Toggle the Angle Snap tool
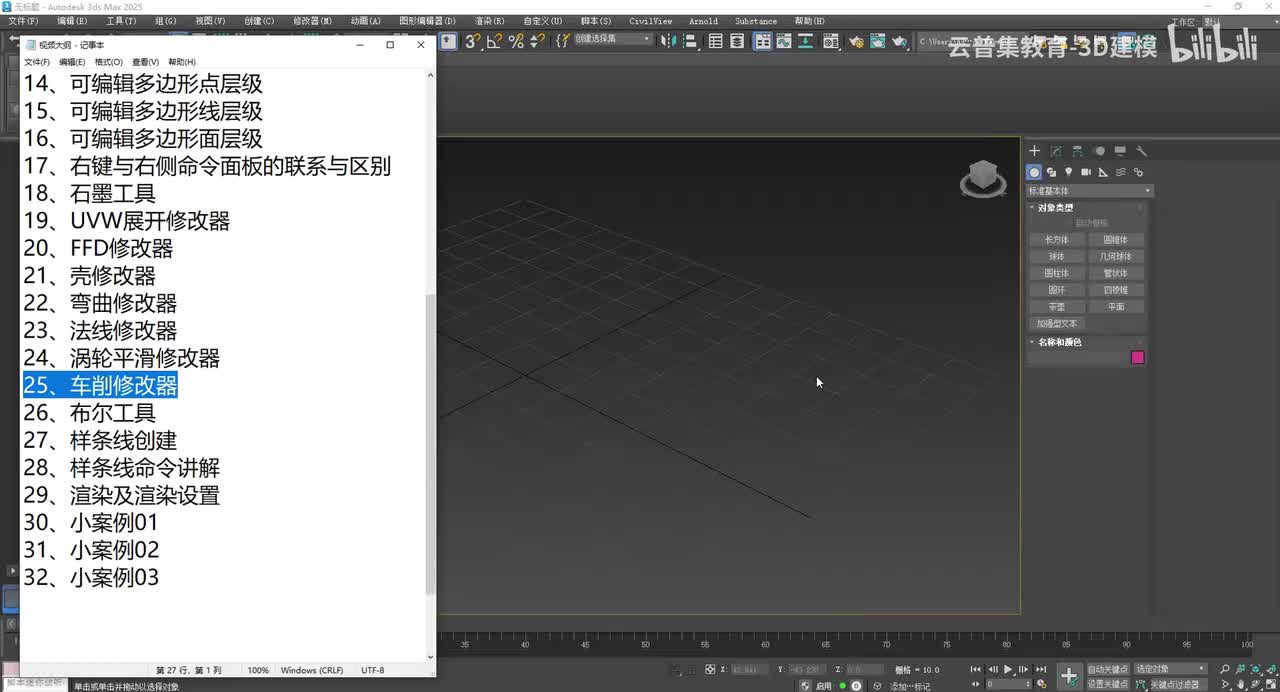The height and width of the screenshot is (692, 1280). [x=494, y=41]
